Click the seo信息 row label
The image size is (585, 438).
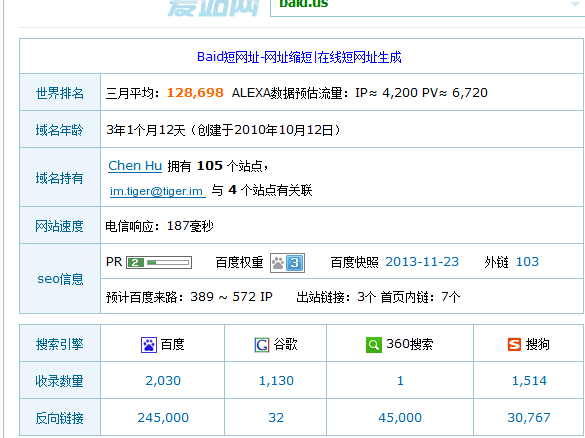tap(60, 279)
